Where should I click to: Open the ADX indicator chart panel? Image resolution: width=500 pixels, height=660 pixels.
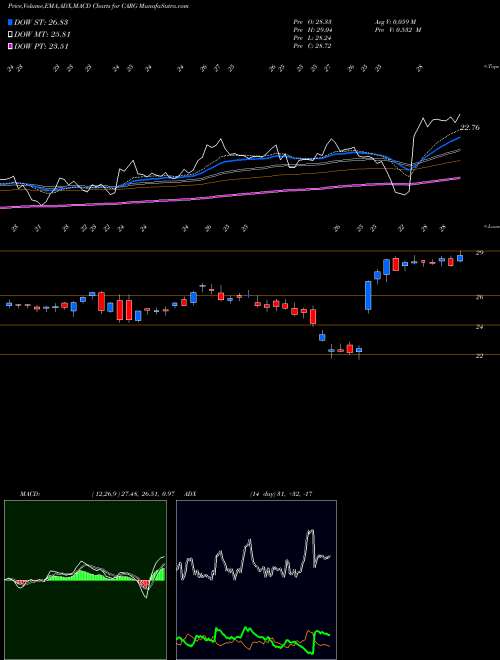click(256, 580)
